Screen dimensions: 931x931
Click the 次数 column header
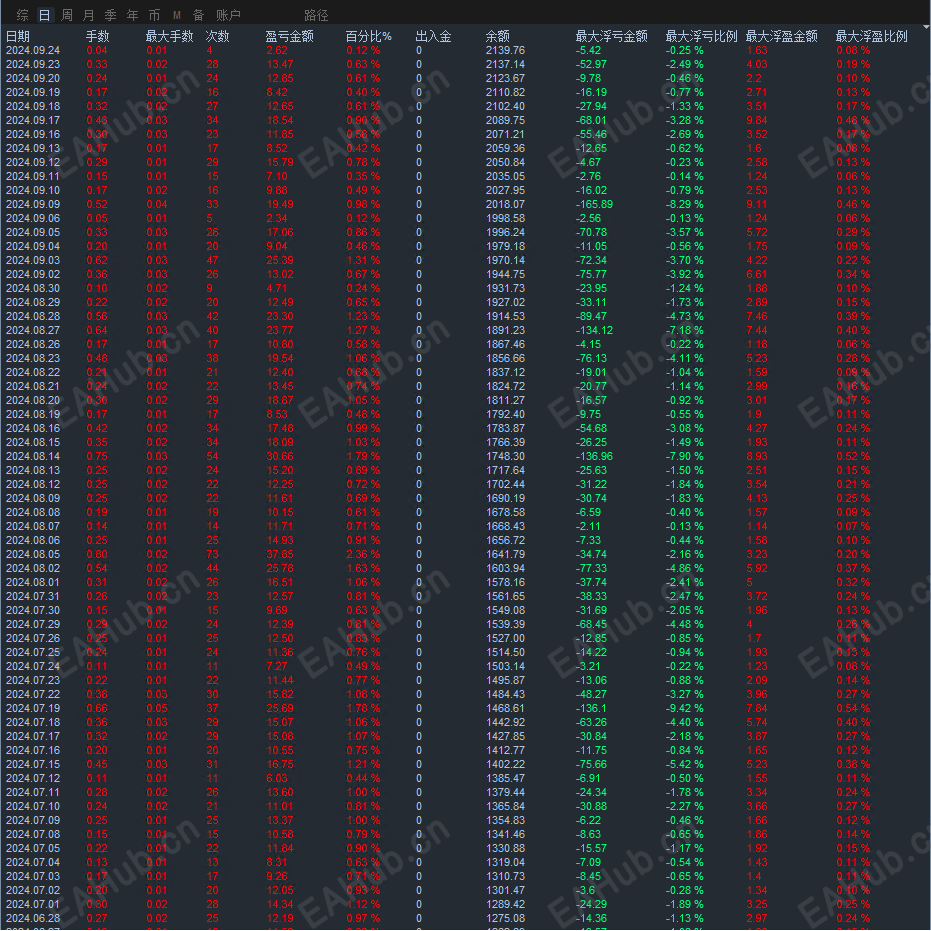[x=217, y=36]
